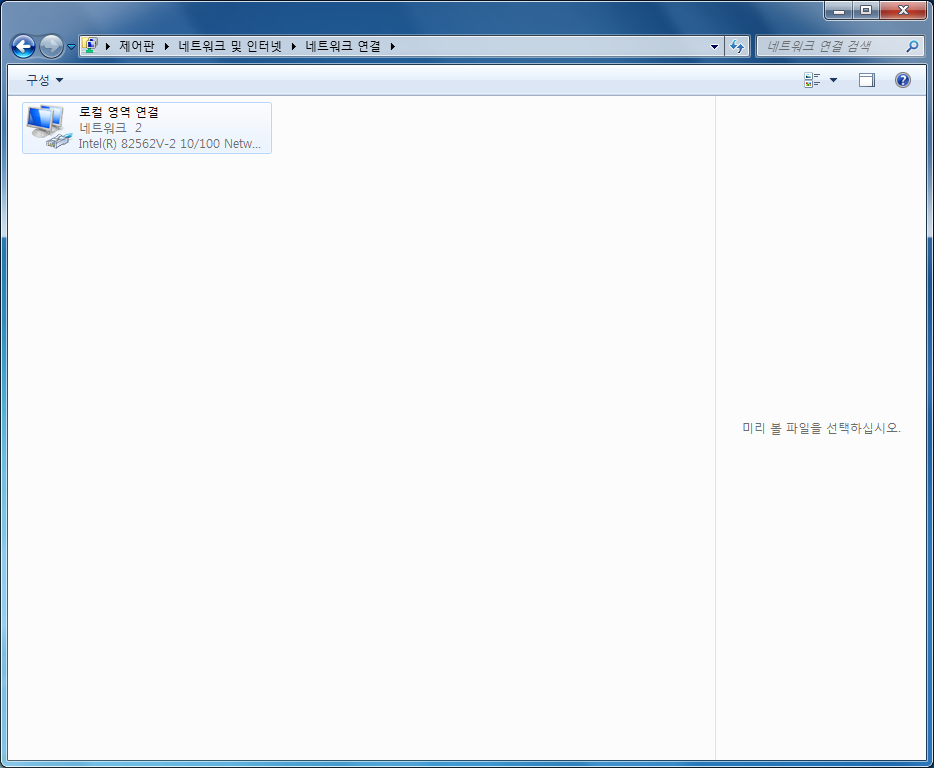Screen dimensions: 934x768
Task: Select 제어판 in the breadcrumb path
Action: pyautogui.click(x=136, y=46)
